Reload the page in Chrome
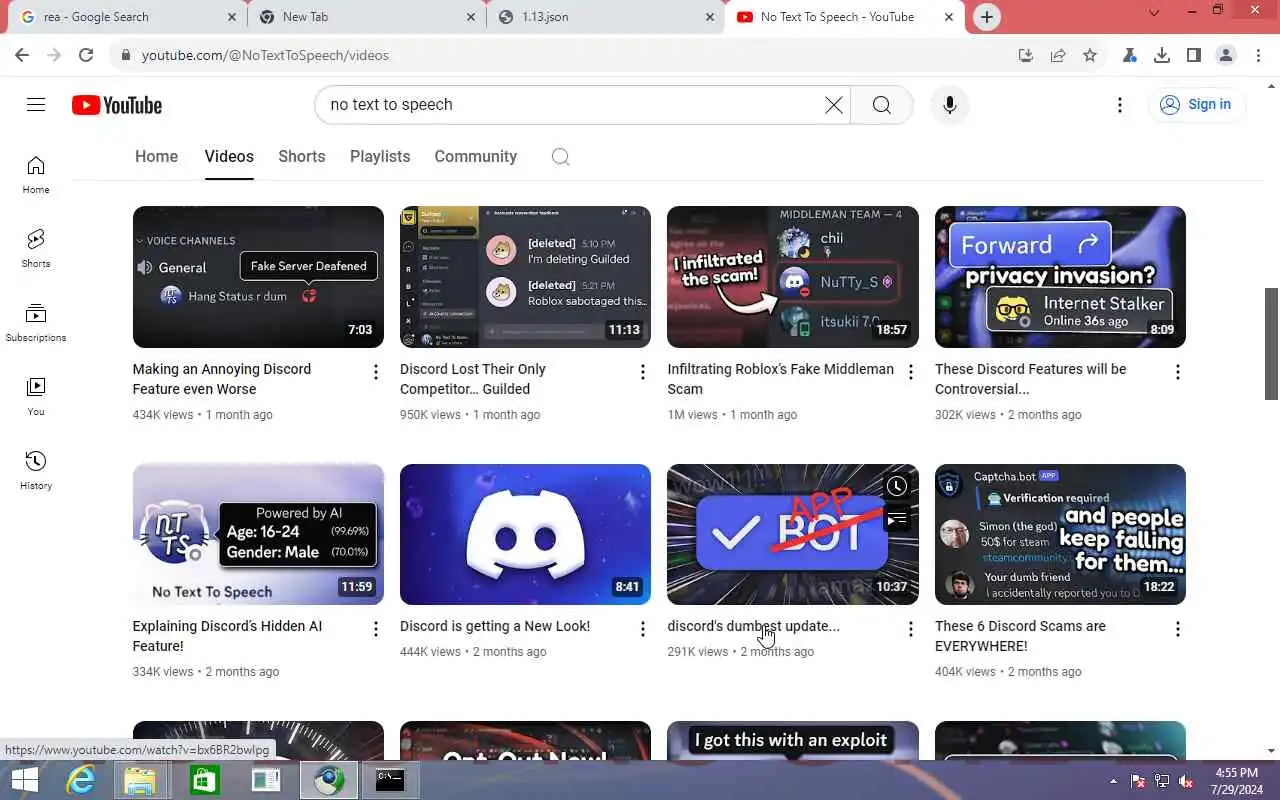Screen dimensions: 1280x800 86,55
